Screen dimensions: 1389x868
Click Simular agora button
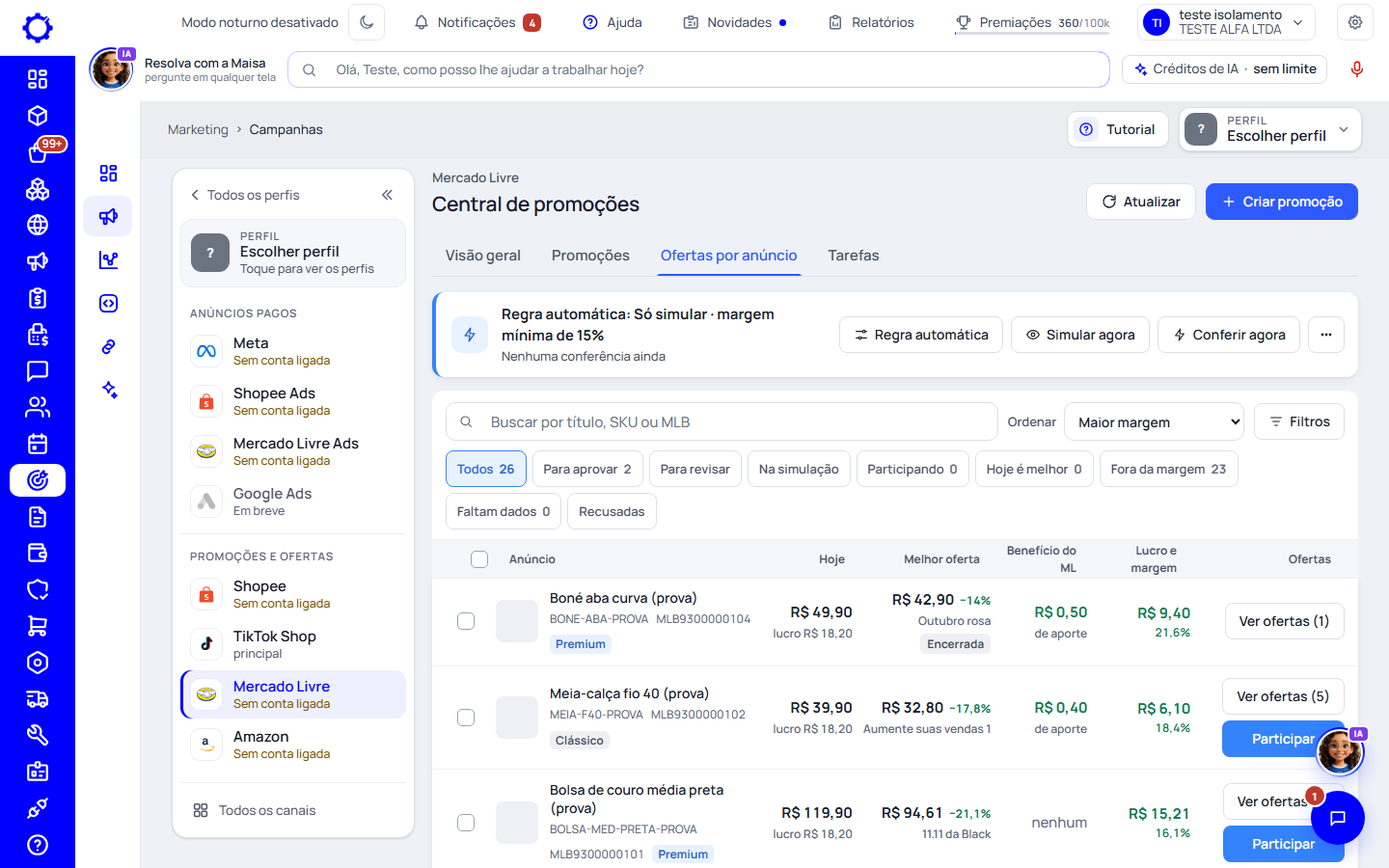click(1080, 335)
